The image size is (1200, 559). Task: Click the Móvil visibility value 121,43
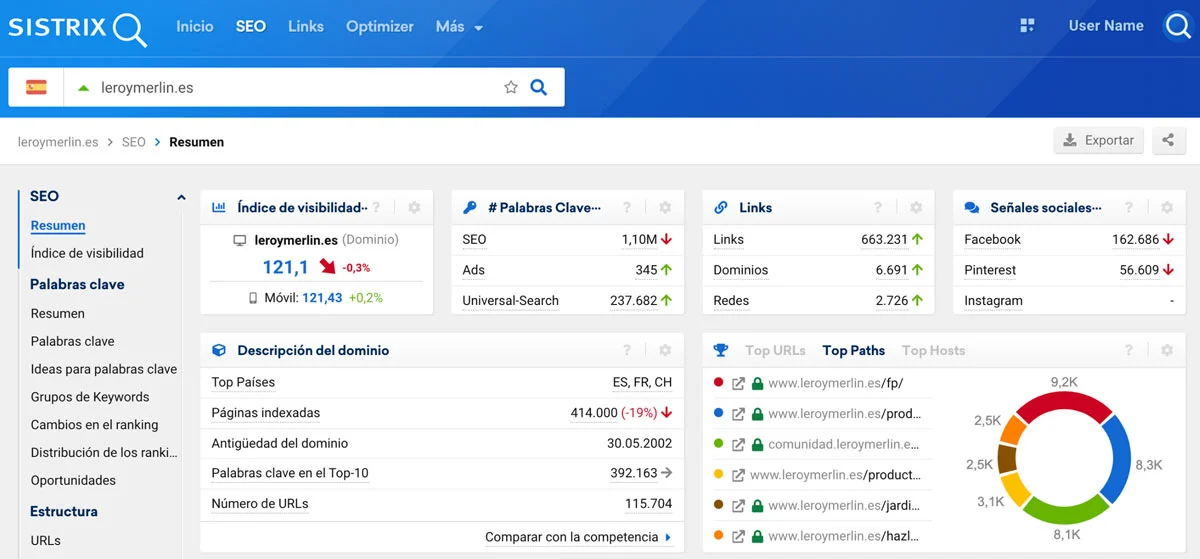click(x=322, y=298)
